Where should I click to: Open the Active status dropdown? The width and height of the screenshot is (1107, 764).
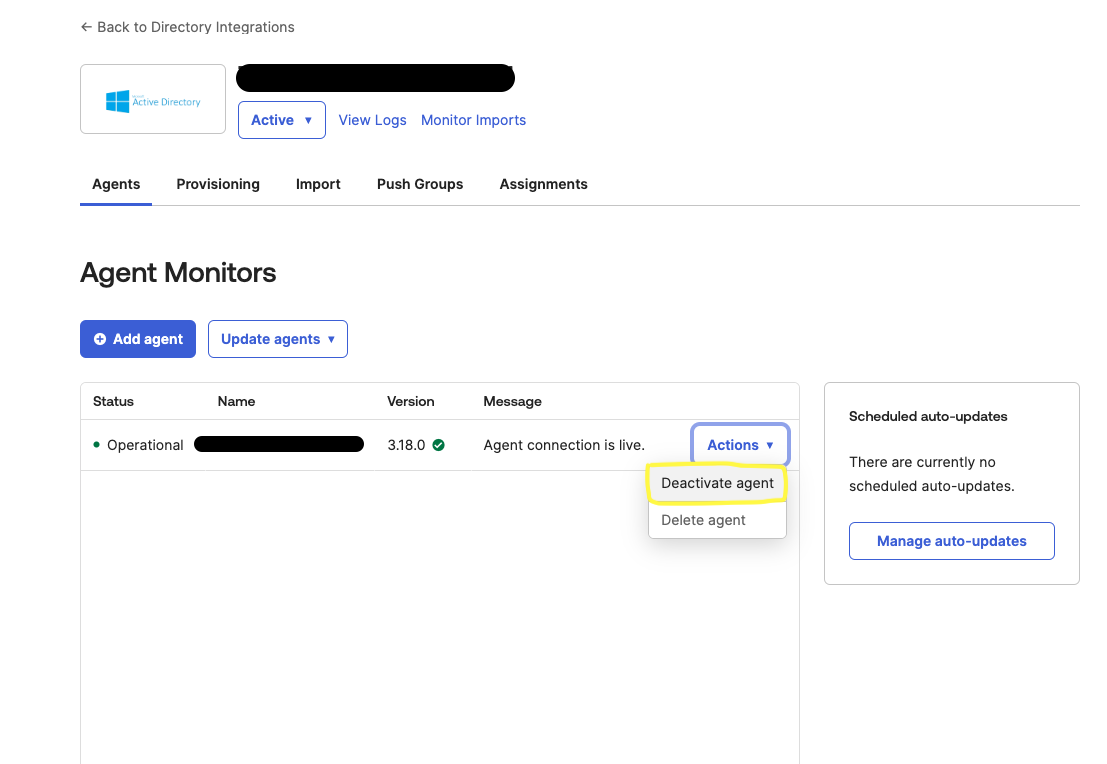281,120
